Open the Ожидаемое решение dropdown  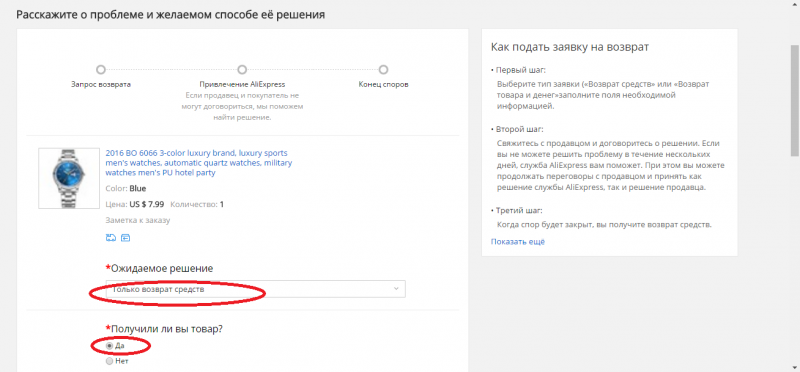click(256, 289)
